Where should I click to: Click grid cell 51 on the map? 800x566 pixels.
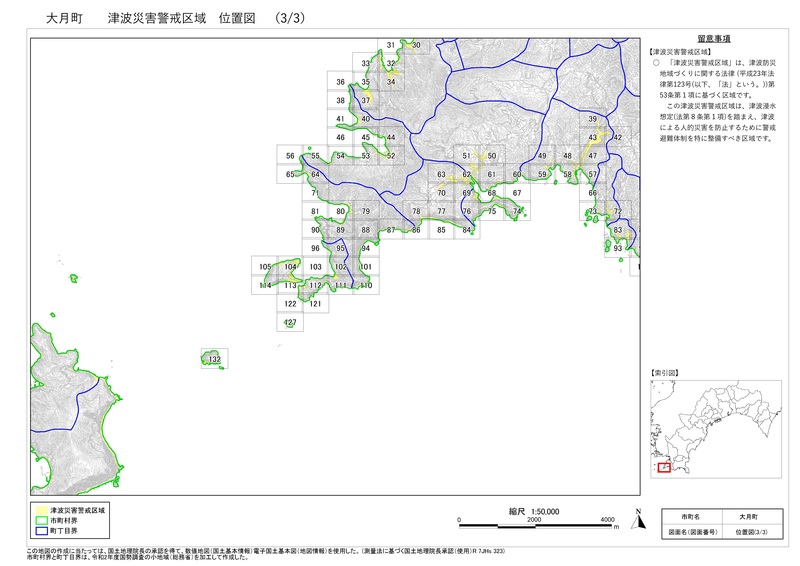pyautogui.click(x=466, y=156)
